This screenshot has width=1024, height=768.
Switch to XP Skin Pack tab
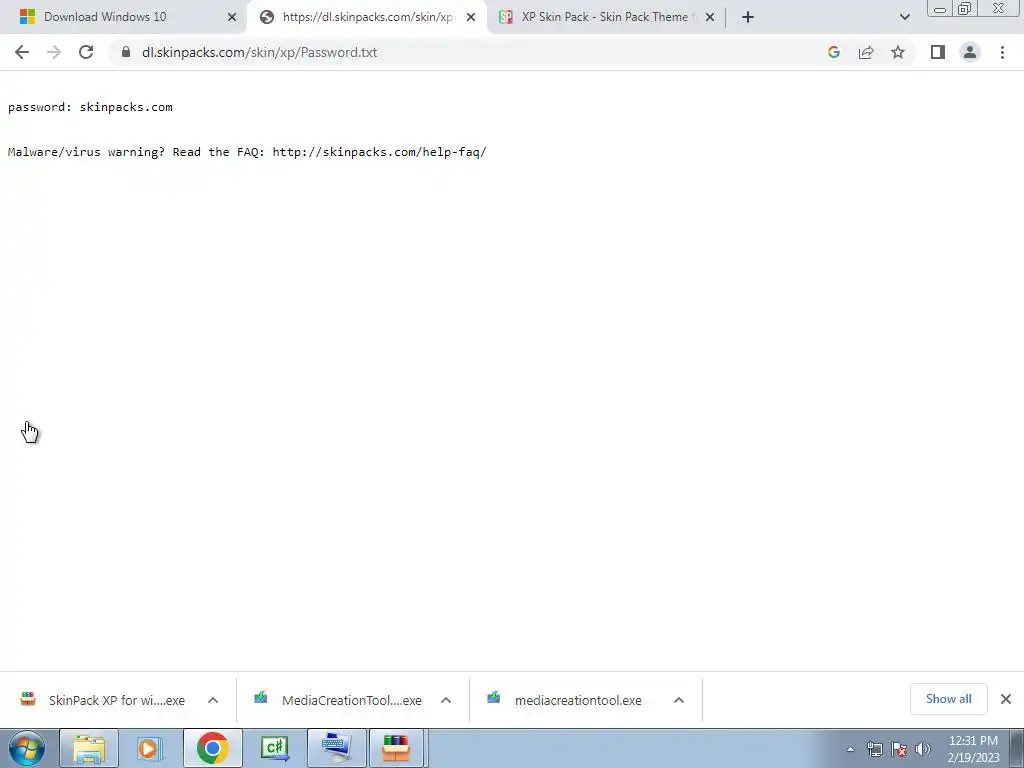point(604,17)
